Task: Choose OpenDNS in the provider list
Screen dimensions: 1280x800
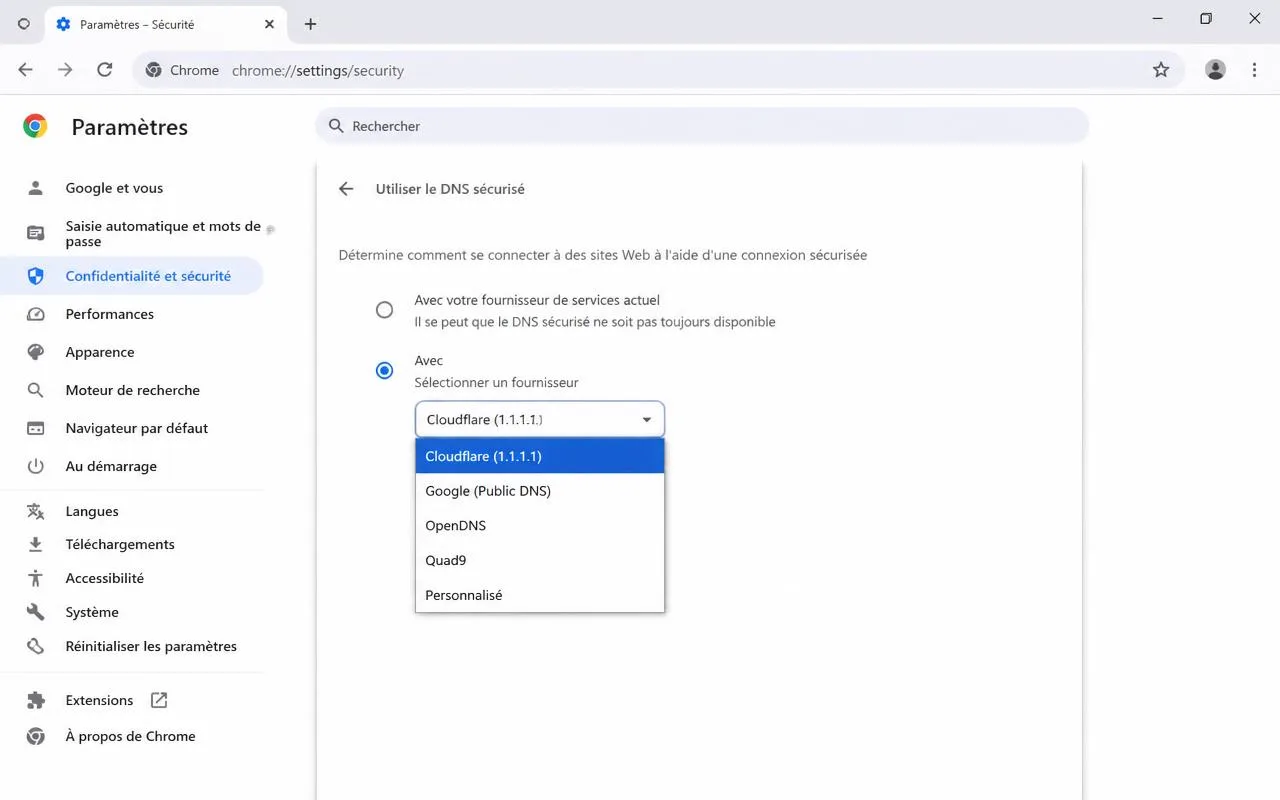Action: [x=540, y=526]
